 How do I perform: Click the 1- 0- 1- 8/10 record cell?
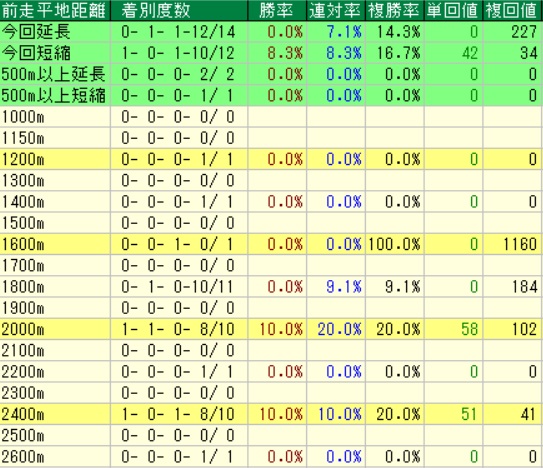pos(178,414)
